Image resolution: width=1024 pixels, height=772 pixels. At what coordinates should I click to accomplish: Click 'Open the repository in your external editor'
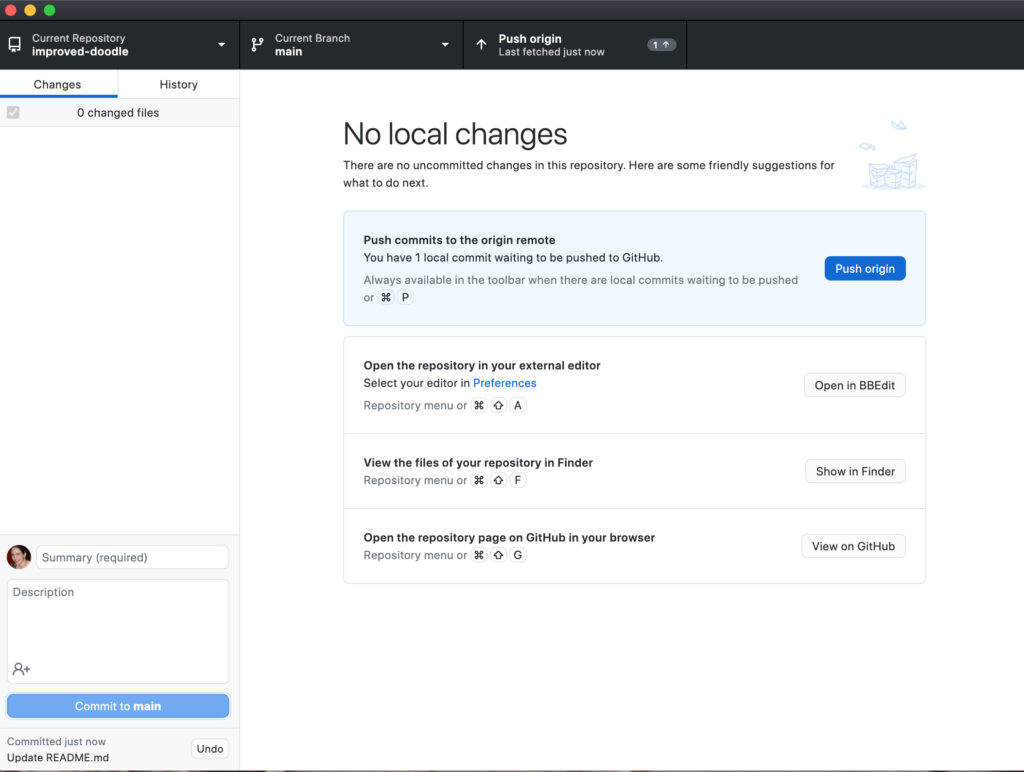(x=482, y=366)
